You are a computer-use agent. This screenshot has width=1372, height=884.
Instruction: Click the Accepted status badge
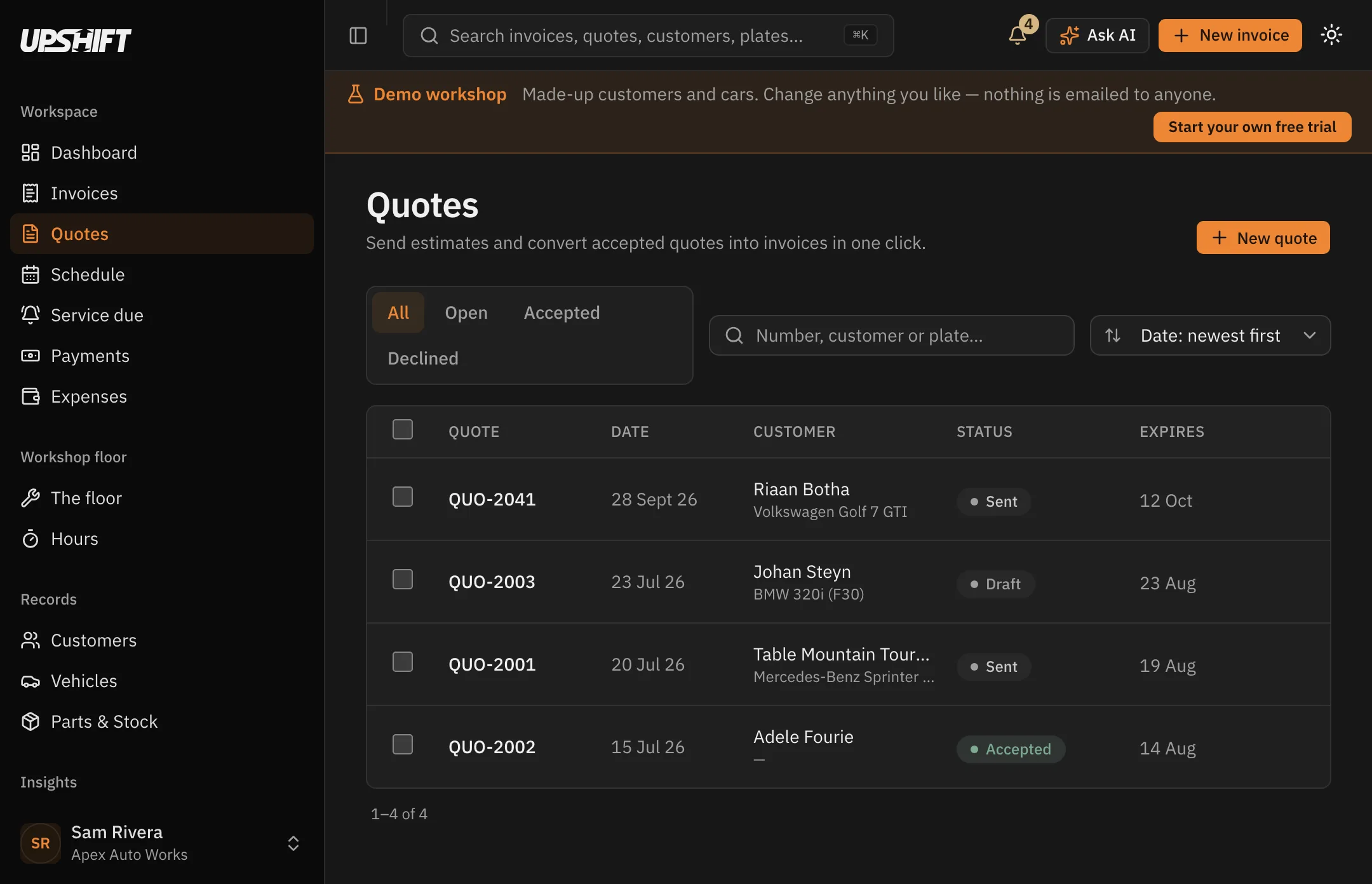(1011, 749)
